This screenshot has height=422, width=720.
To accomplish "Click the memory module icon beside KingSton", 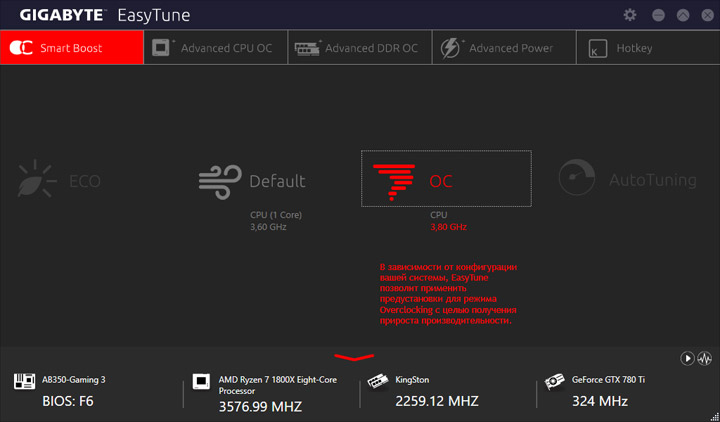I will [378, 382].
